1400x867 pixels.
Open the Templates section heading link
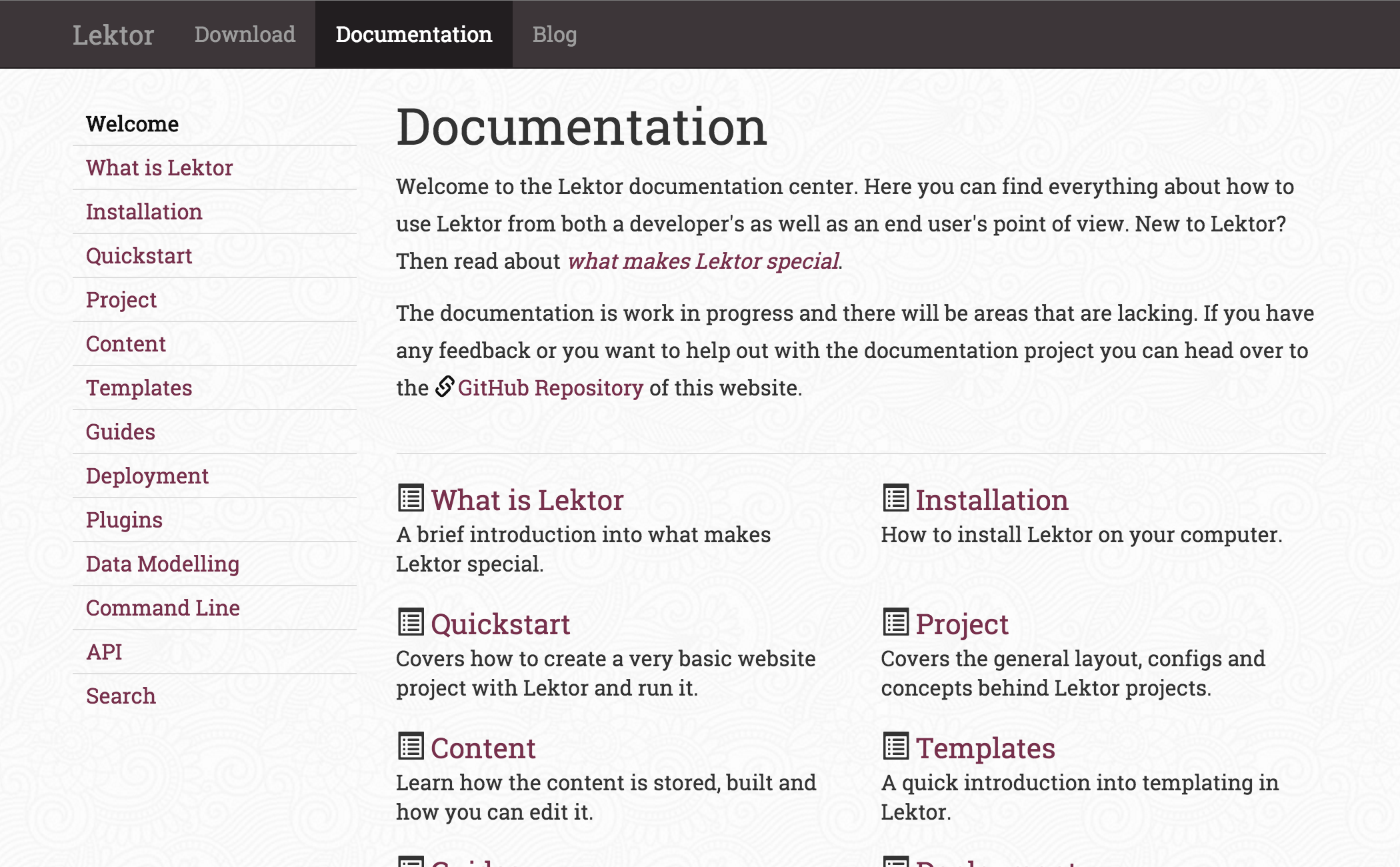click(x=985, y=748)
